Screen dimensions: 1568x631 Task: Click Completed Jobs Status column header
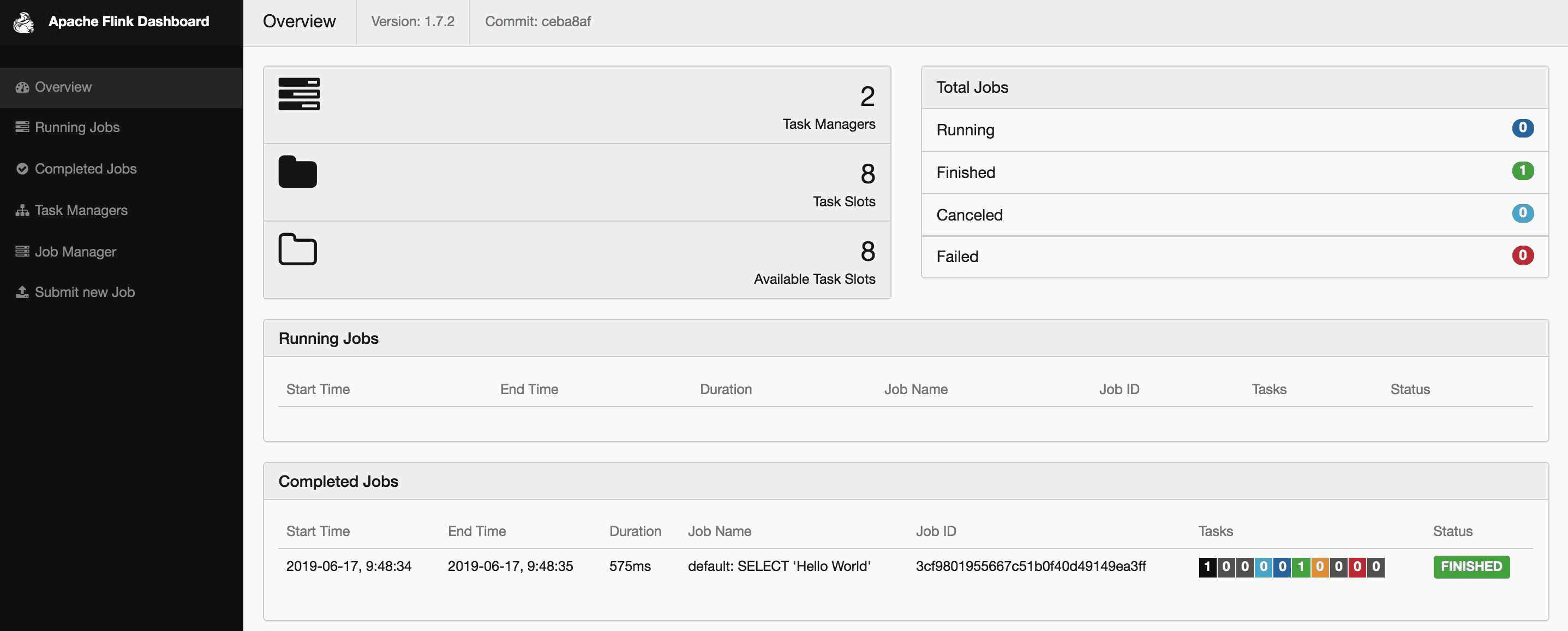point(1452,531)
